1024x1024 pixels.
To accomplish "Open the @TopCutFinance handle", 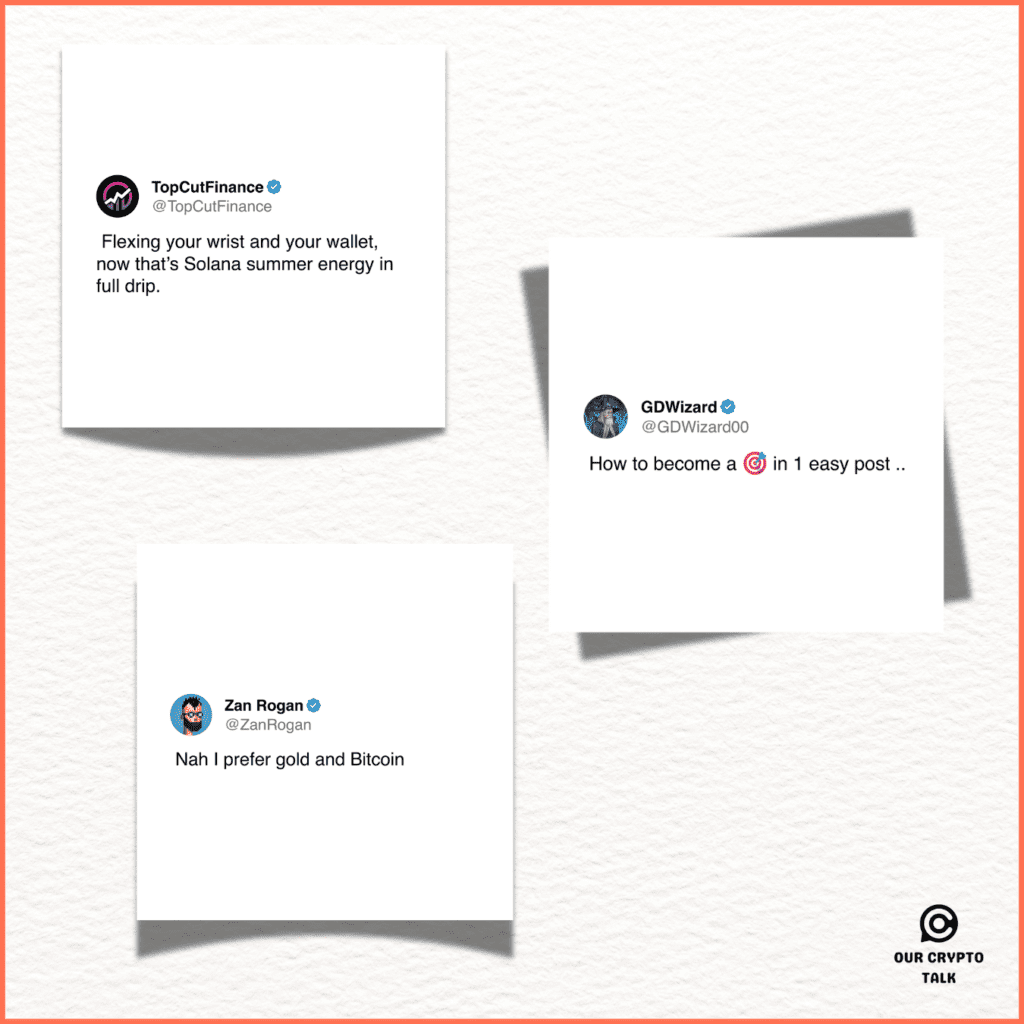I will (x=212, y=206).
